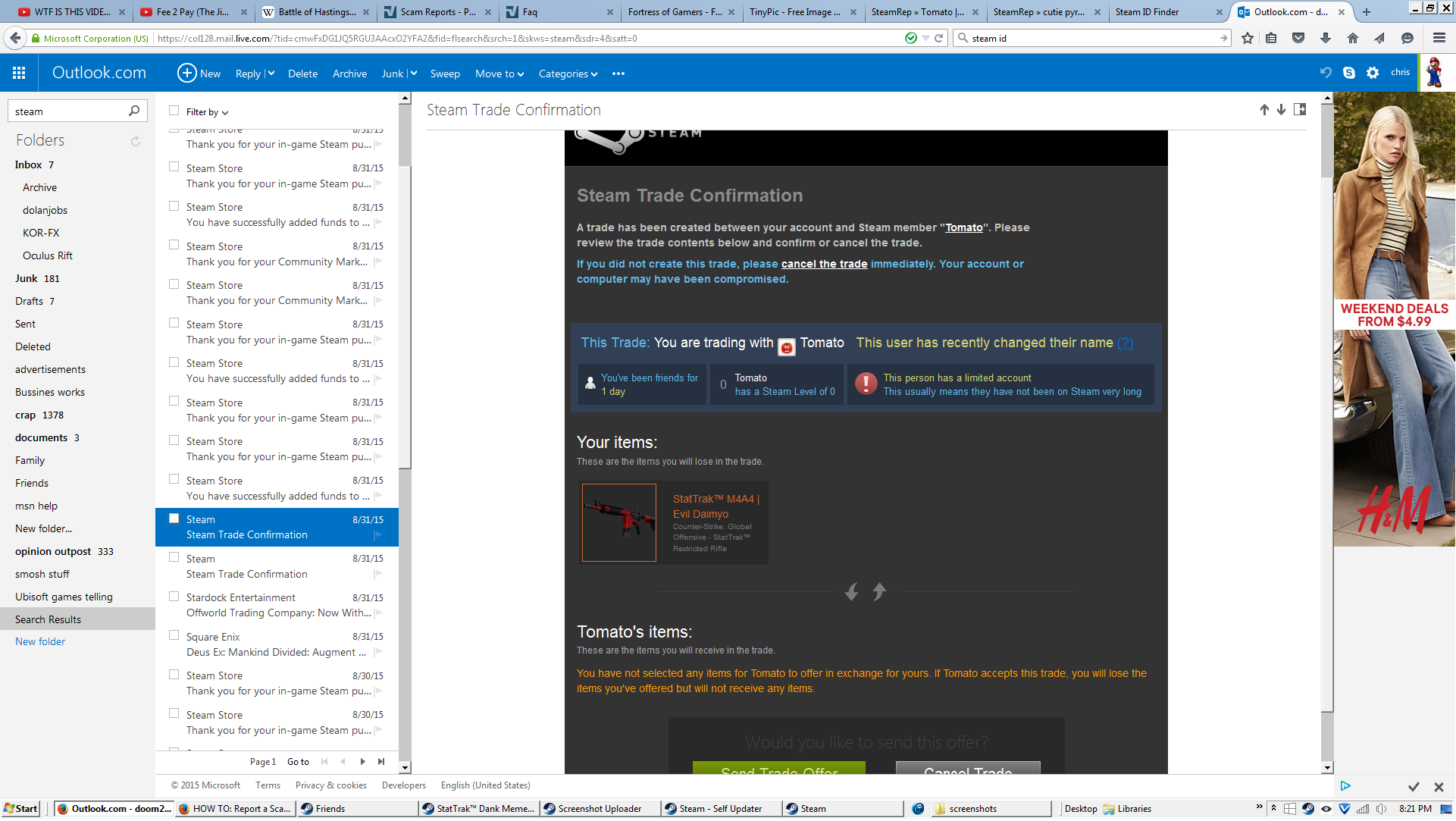Switch to the Steam ID Finder browser tab

click(1146, 11)
